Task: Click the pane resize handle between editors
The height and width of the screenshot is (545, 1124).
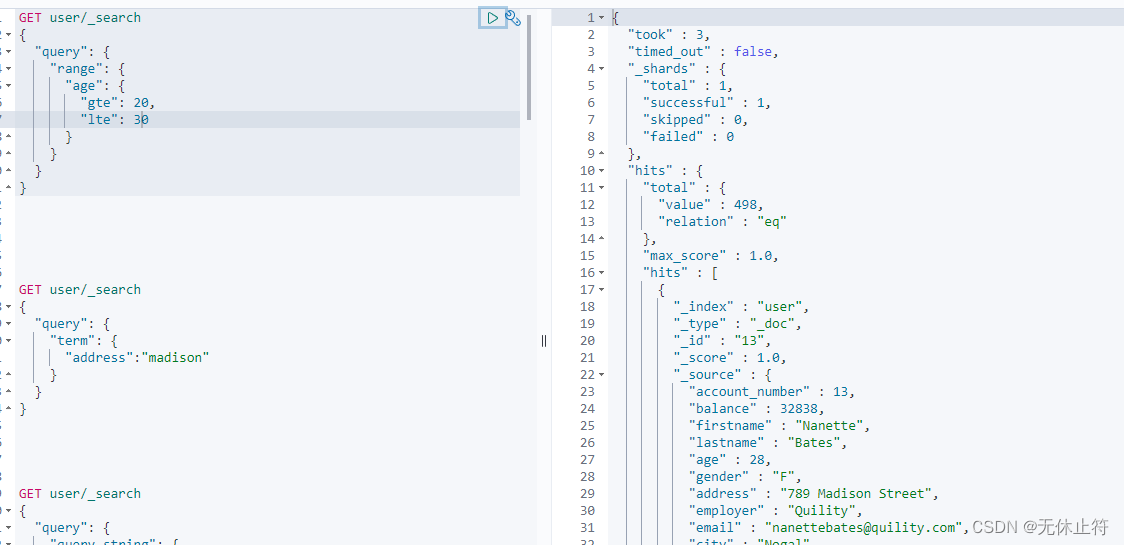Action: 544,341
